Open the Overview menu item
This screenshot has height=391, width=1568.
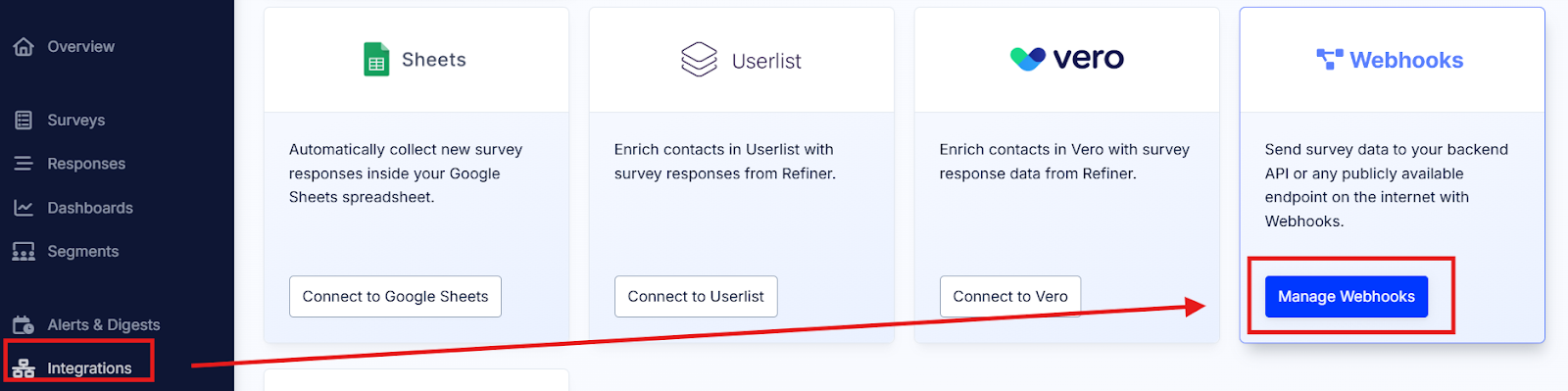pyautogui.click(x=80, y=46)
